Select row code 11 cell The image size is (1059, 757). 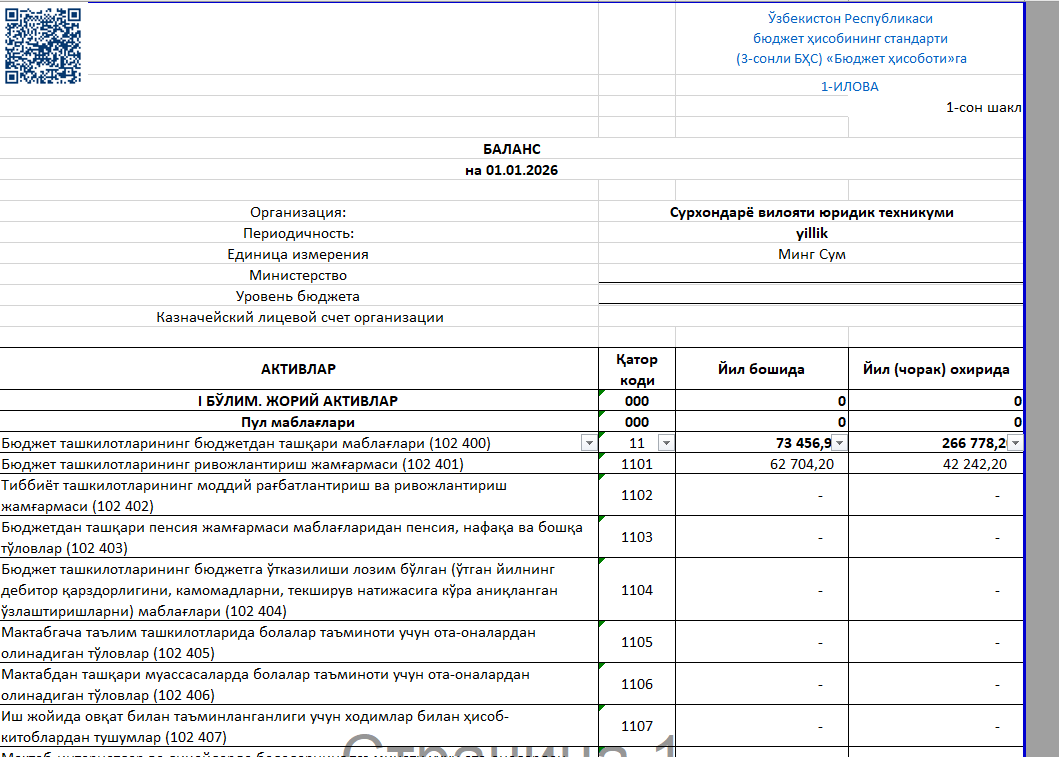tap(637, 443)
